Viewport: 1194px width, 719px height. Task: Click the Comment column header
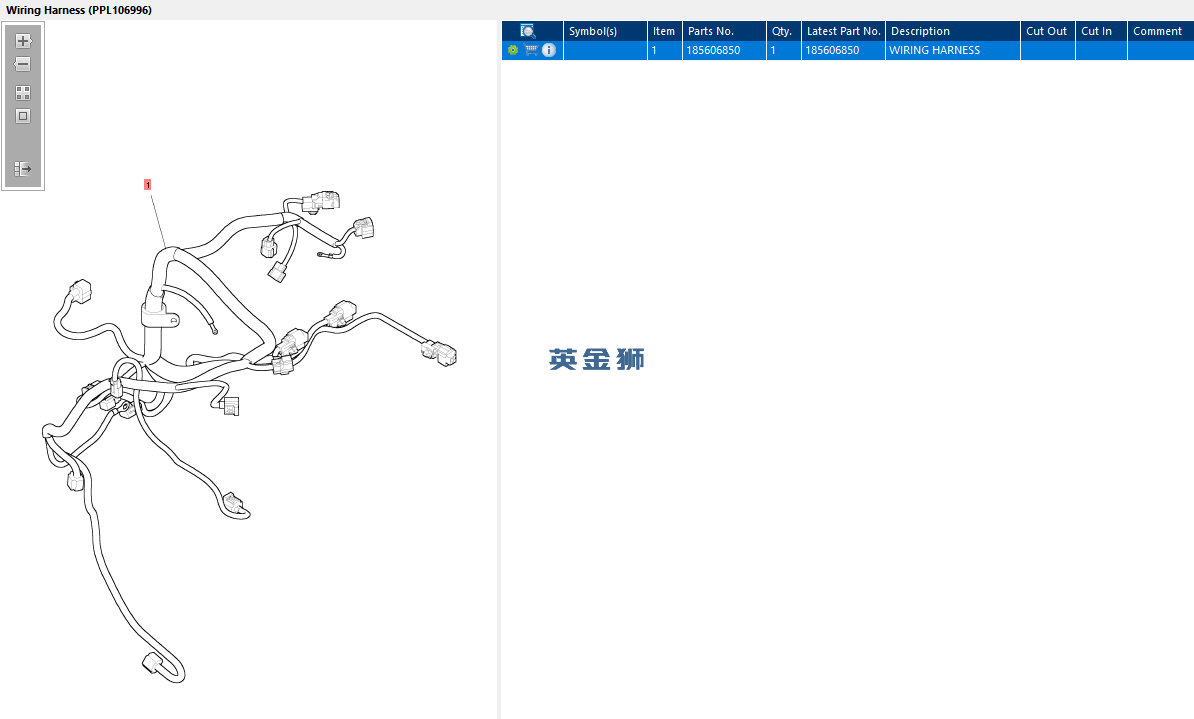(x=1160, y=30)
